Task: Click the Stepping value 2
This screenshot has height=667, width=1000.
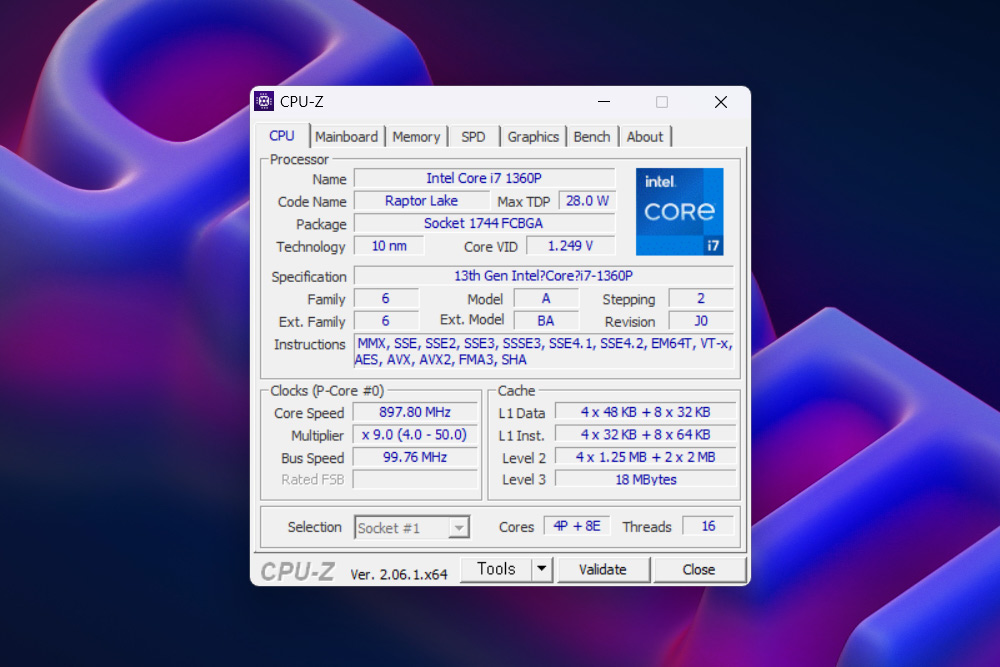Action: [x=701, y=299]
